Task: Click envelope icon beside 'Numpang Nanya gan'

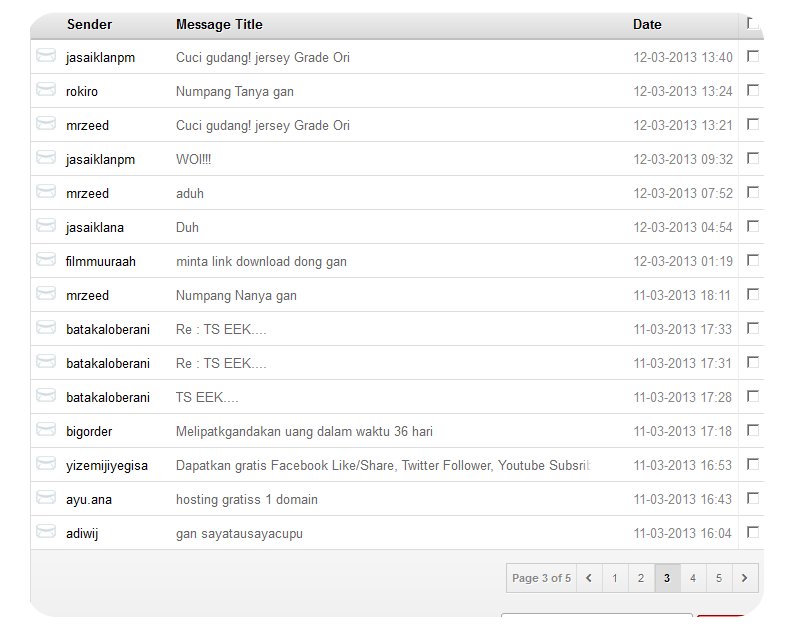Action: [x=46, y=294]
